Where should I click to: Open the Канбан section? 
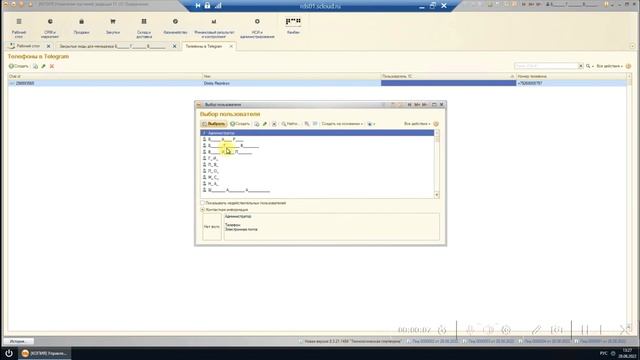(x=293, y=26)
